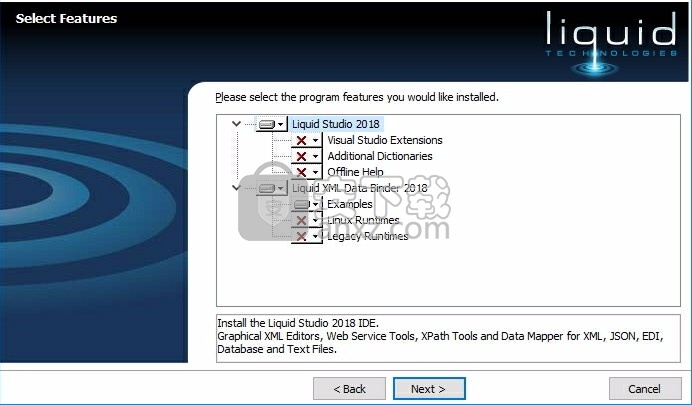Select the Liquid XML Data Binder 2018 feature

click(360, 188)
